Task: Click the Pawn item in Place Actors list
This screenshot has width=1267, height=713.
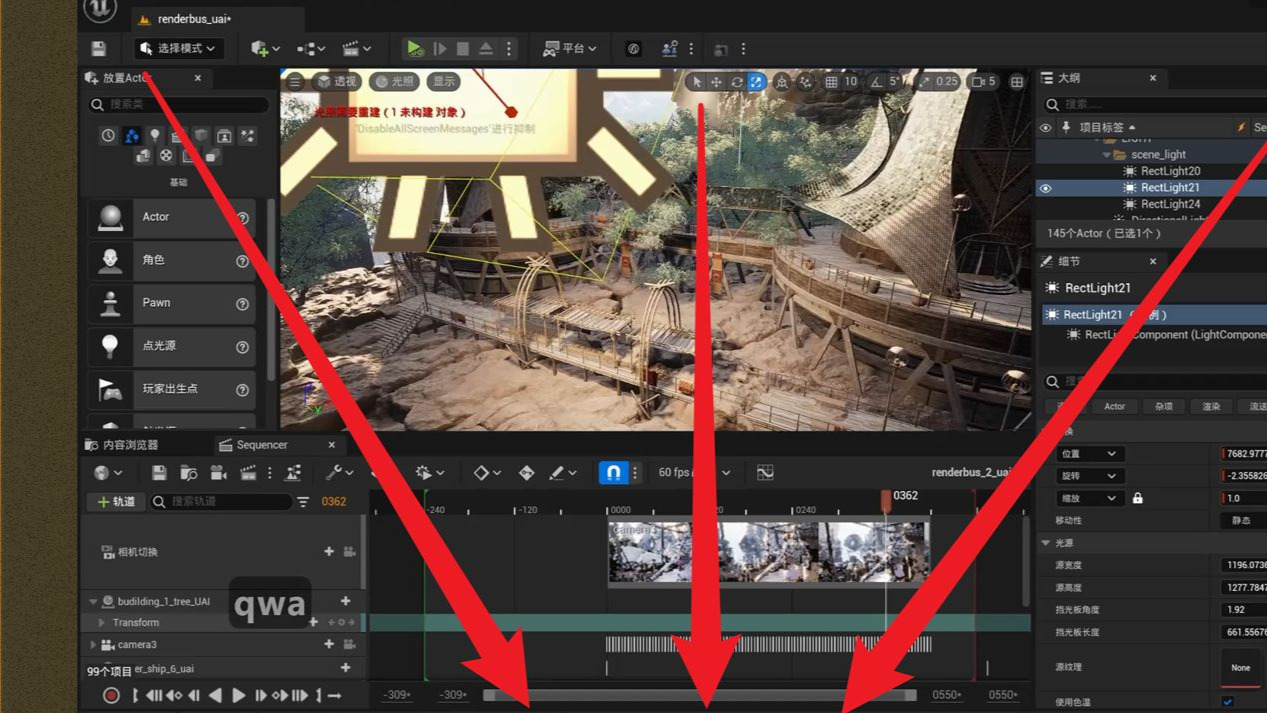Action: [x=170, y=303]
